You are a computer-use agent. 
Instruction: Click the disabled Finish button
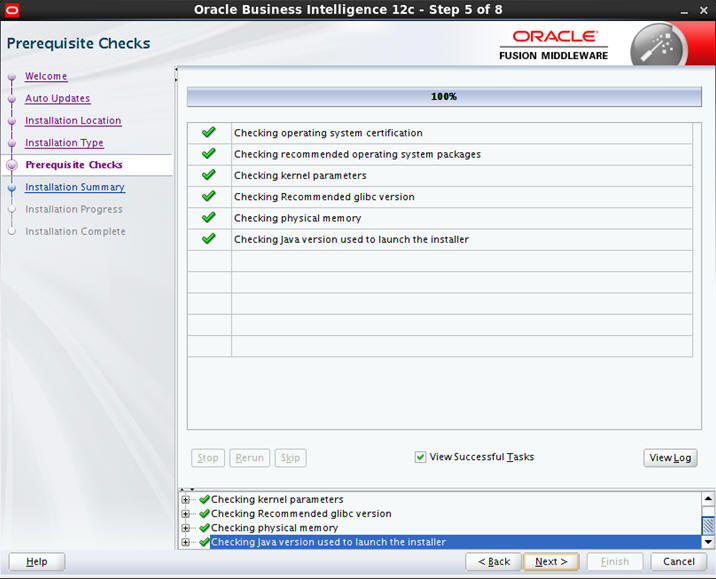pos(615,562)
